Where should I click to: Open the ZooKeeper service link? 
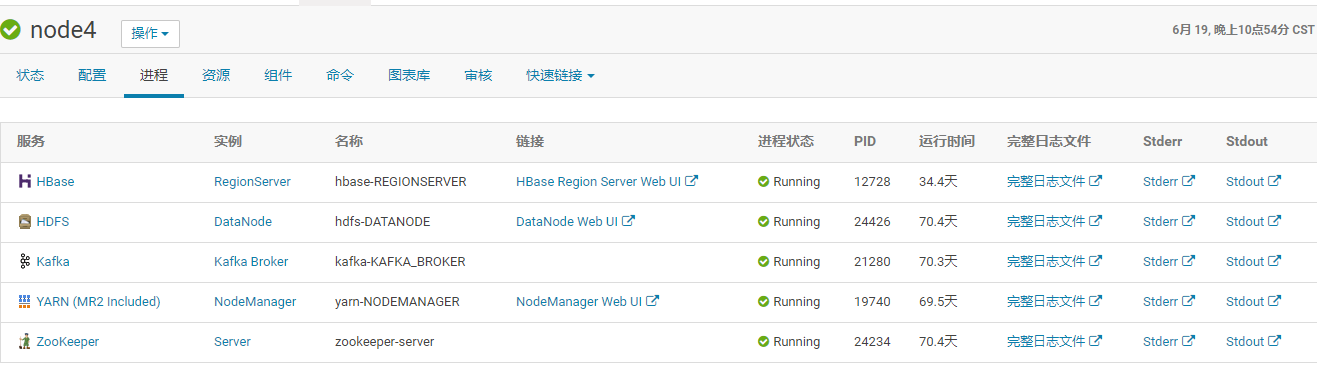click(67, 342)
